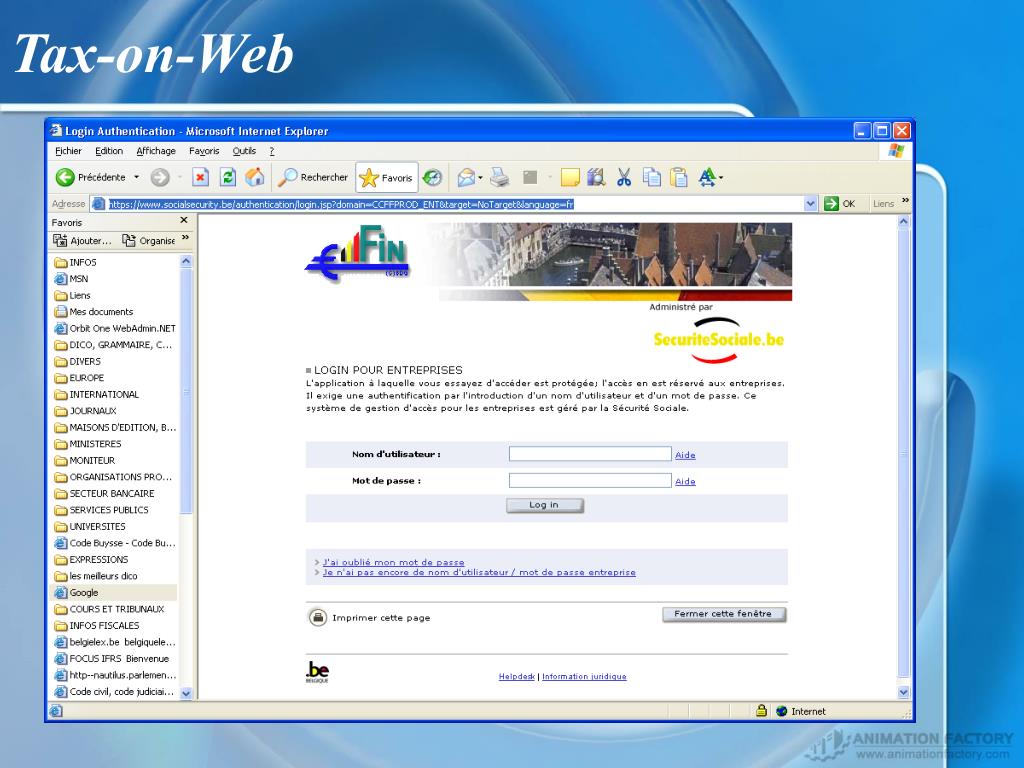
Task: Expand Favoris panel toolbar overflow chevron
Action: (185, 238)
